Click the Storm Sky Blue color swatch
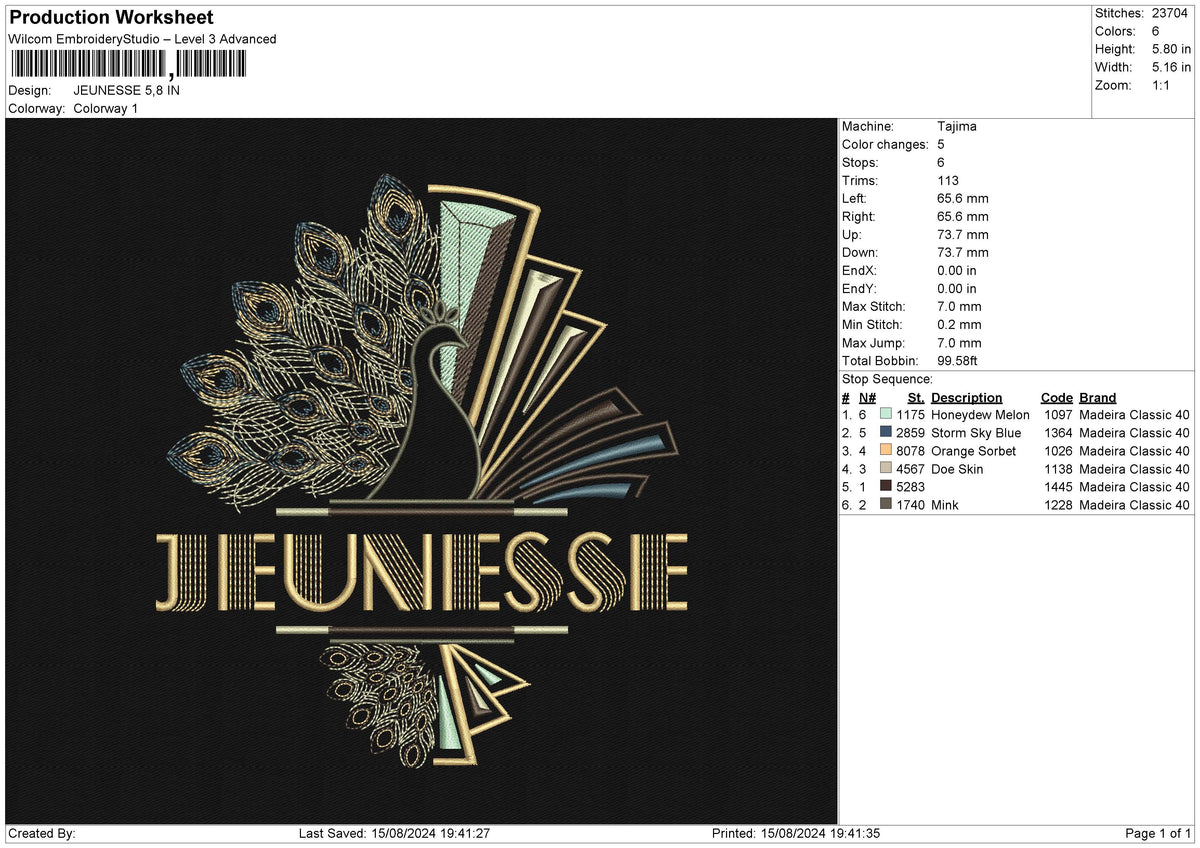This screenshot has height=848, width=1200. [x=885, y=432]
